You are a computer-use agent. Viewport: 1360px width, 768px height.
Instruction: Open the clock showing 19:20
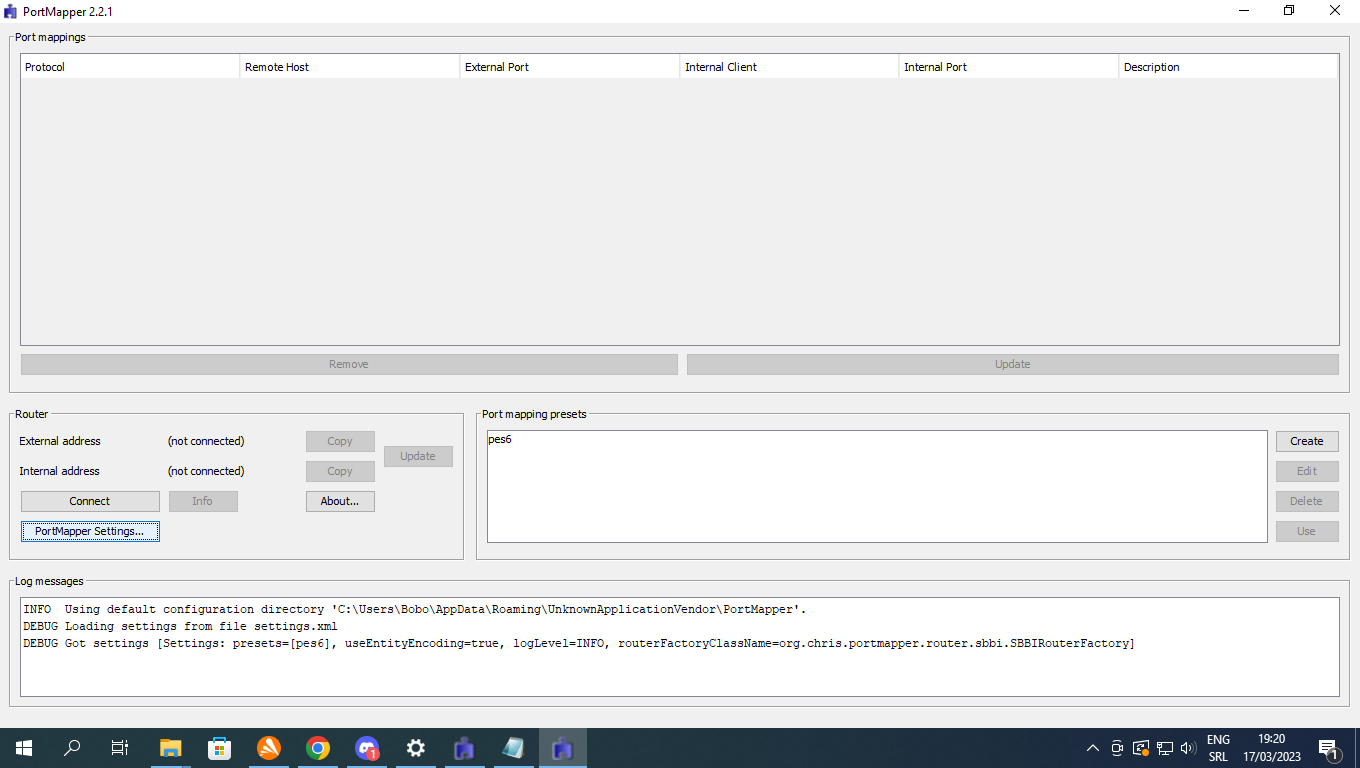[1272, 748]
